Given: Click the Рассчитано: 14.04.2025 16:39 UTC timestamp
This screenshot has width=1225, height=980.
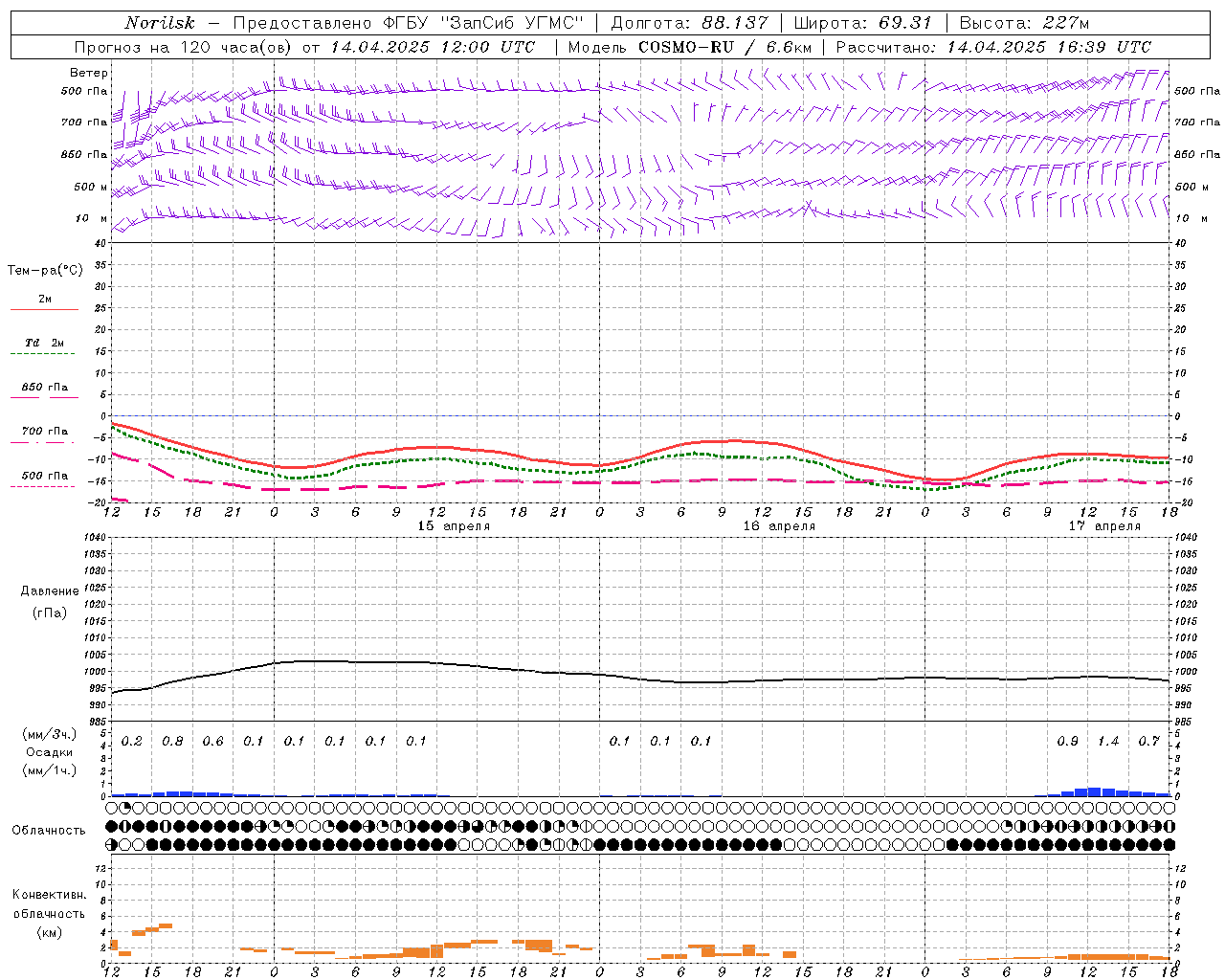Looking at the screenshot, I should pyautogui.click(x=993, y=47).
